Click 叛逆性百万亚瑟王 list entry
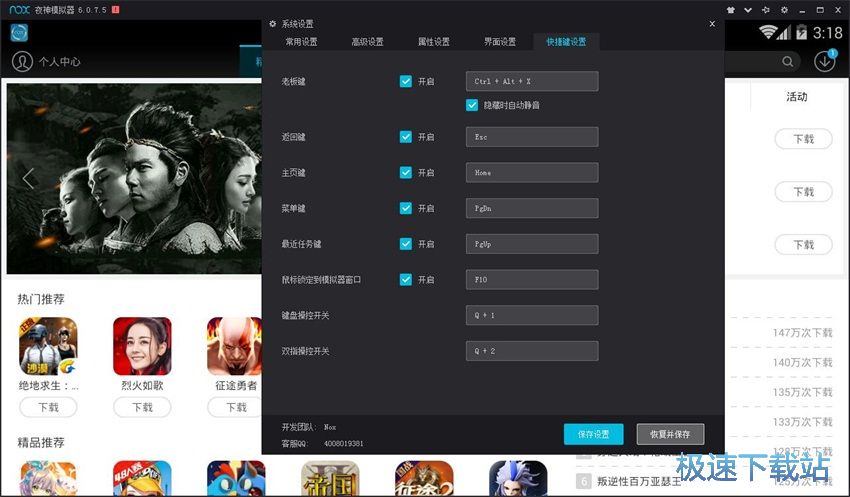 click(x=639, y=481)
